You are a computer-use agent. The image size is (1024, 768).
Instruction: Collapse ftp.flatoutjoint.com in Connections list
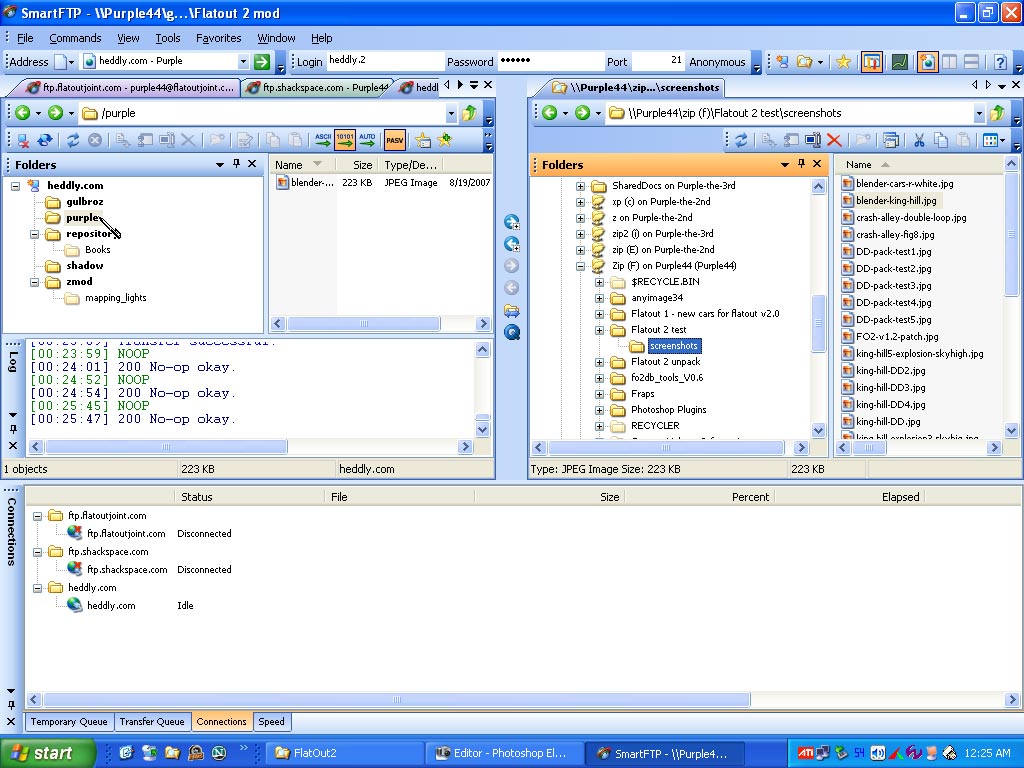point(37,516)
